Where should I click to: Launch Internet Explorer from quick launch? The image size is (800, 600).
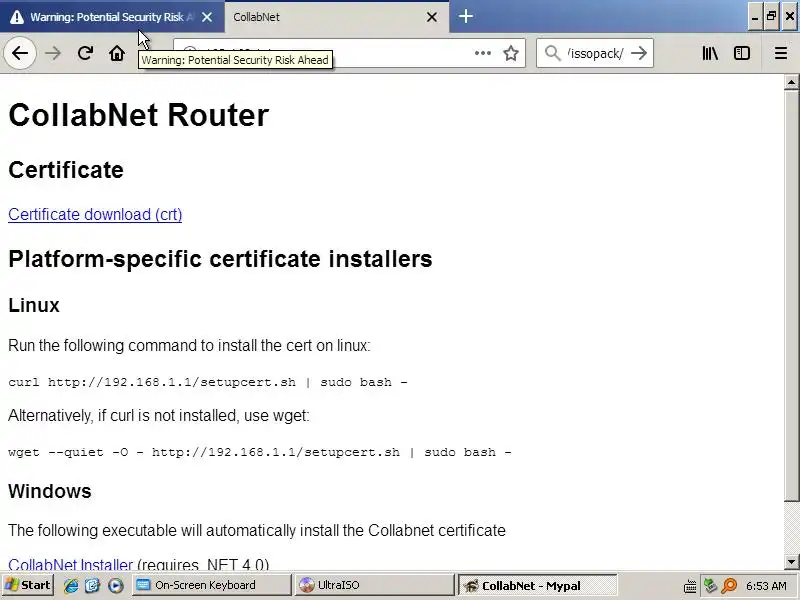[71, 585]
